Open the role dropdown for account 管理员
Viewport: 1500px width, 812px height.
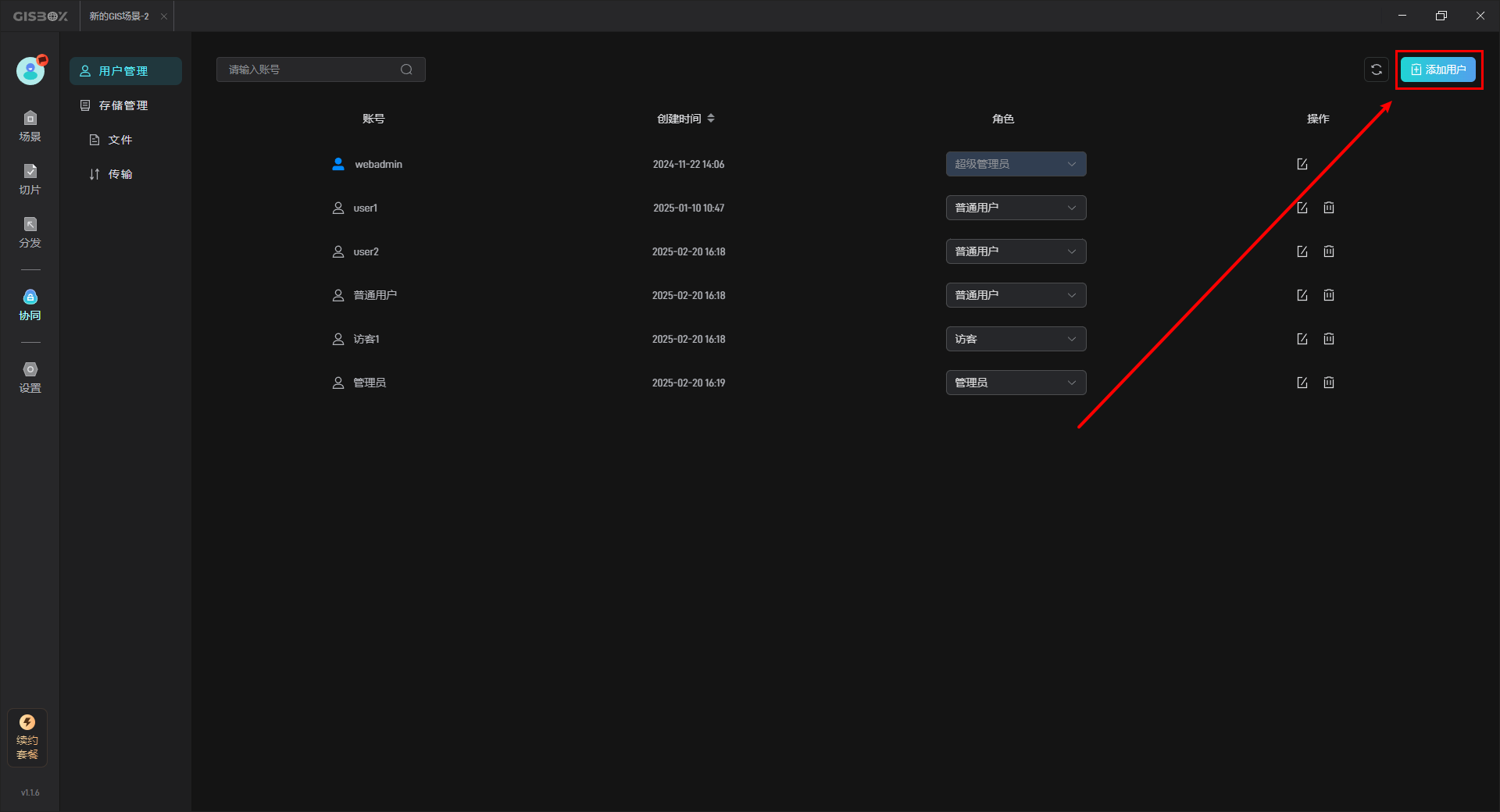pyautogui.click(x=1016, y=383)
